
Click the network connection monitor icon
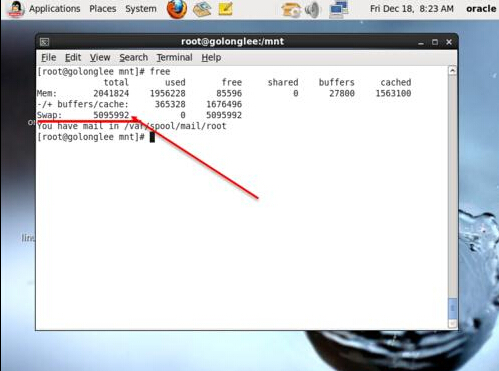tap(338, 9)
